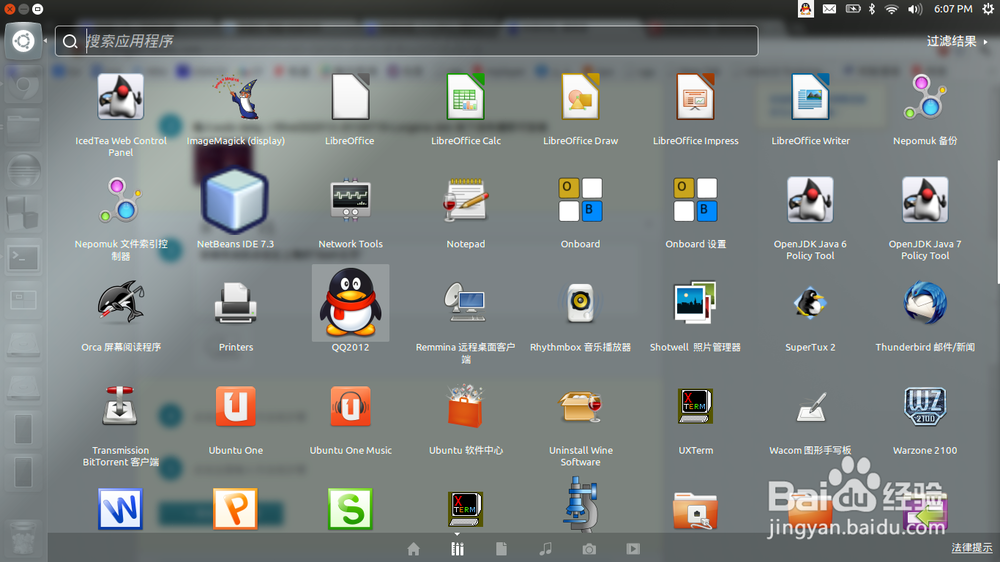Launch UXTerm terminal
This screenshot has width=1000, height=562.
[695, 406]
